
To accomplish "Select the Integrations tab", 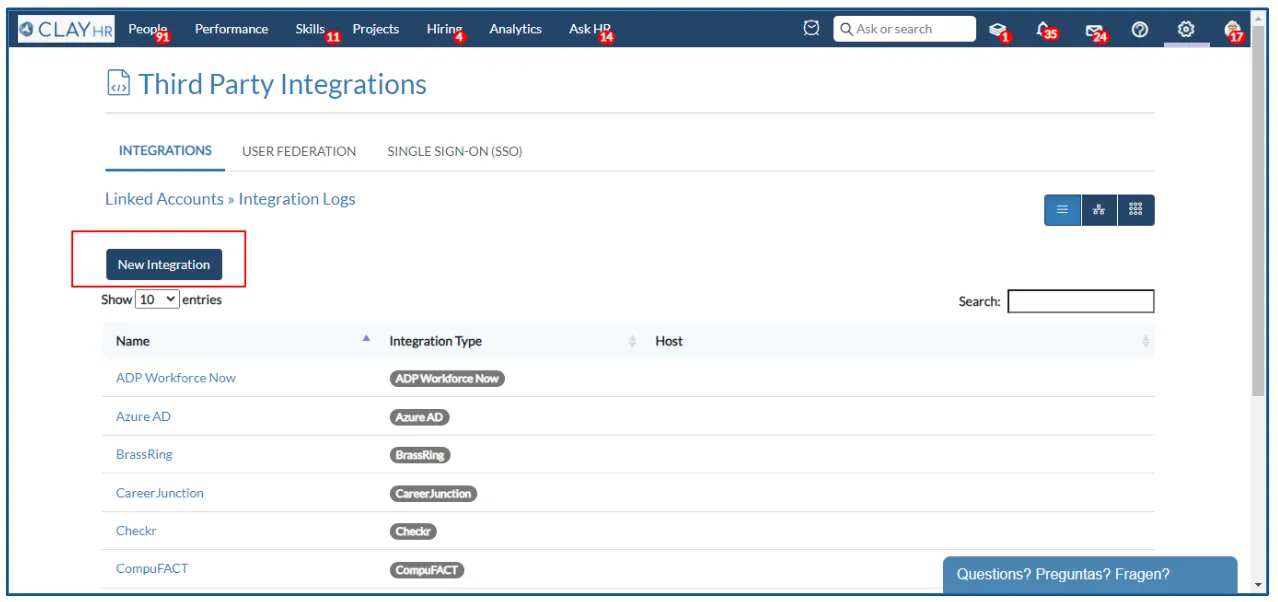I will click(165, 151).
